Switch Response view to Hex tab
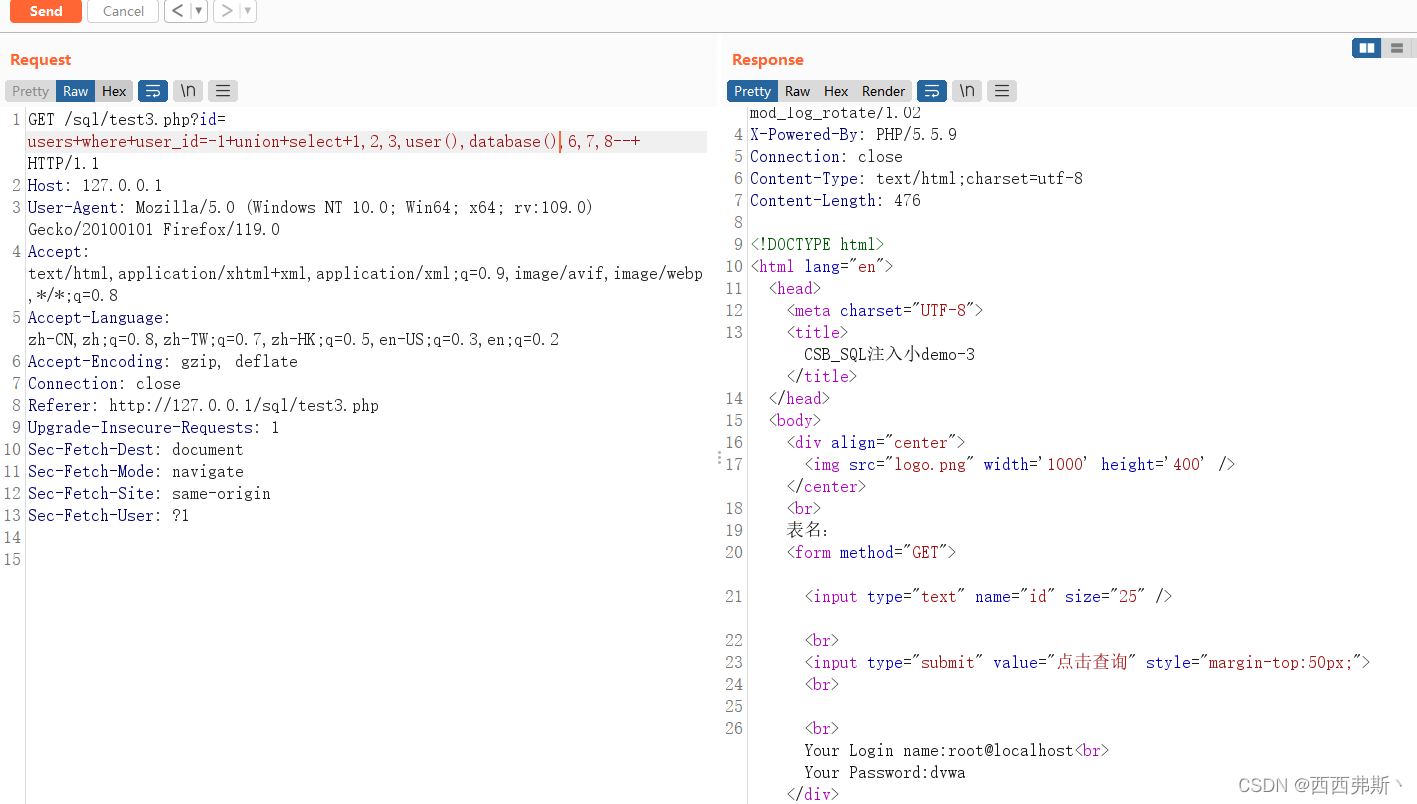Screen dimensions: 1417x804 [x=836, y=91]
